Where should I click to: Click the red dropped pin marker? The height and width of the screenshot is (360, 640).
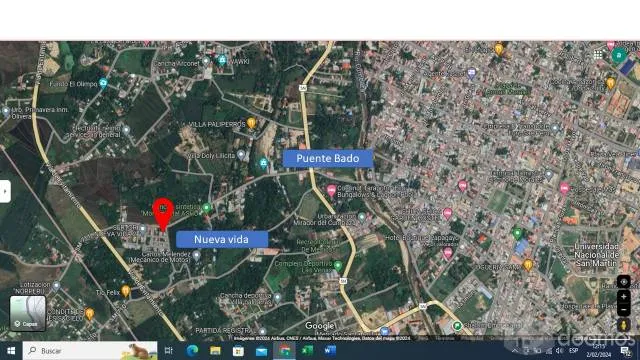163,214
